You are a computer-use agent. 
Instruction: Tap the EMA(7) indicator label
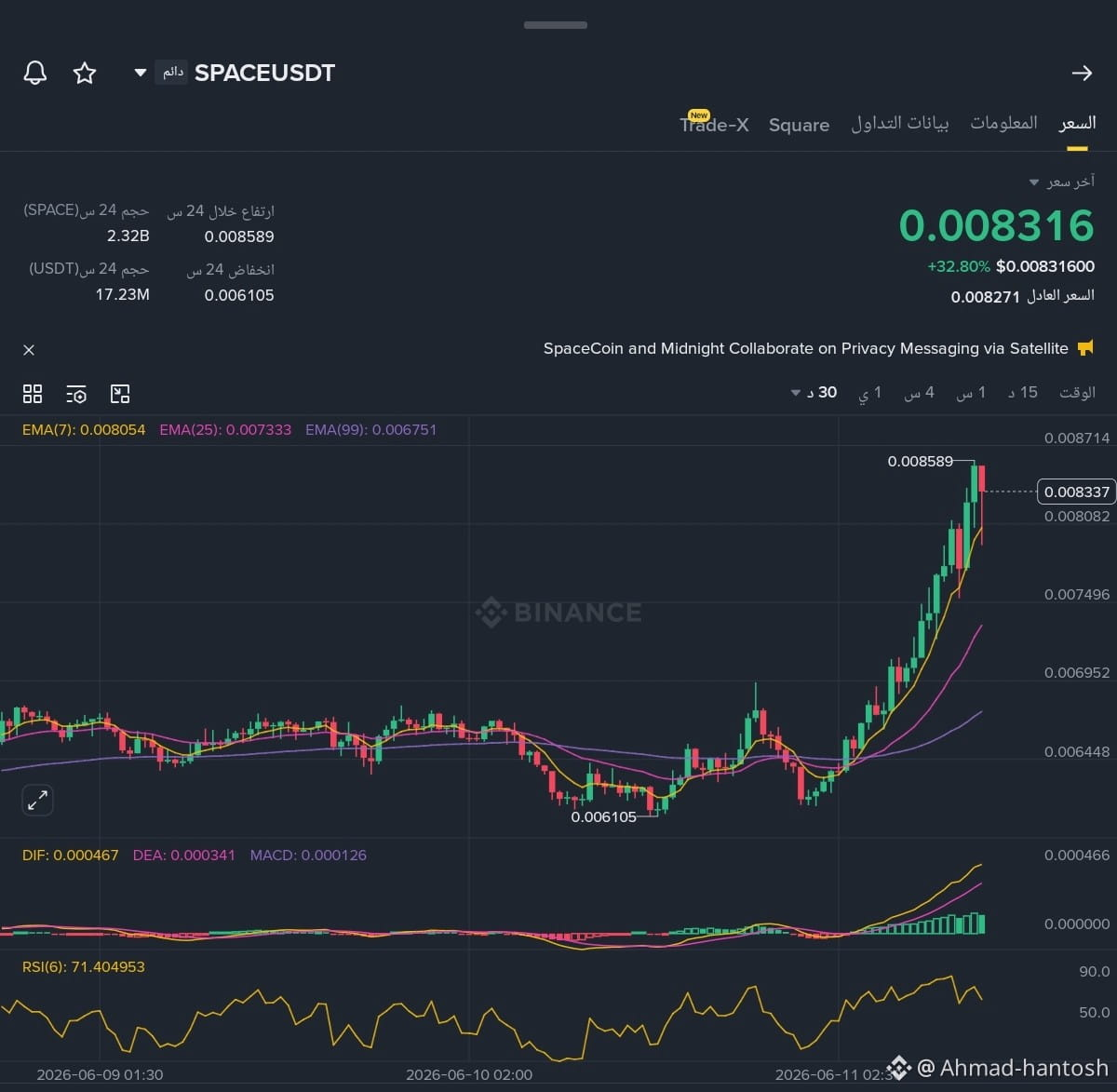[x=84, y=430]
